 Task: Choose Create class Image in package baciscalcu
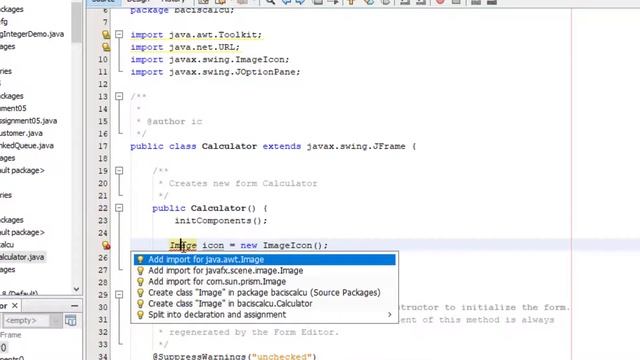(x=264, y=293)
